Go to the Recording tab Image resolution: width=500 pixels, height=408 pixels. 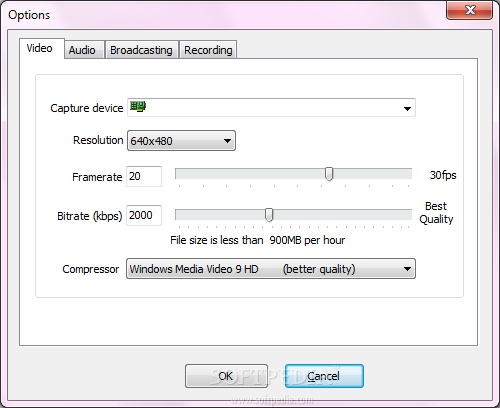(x=208, y=50)
